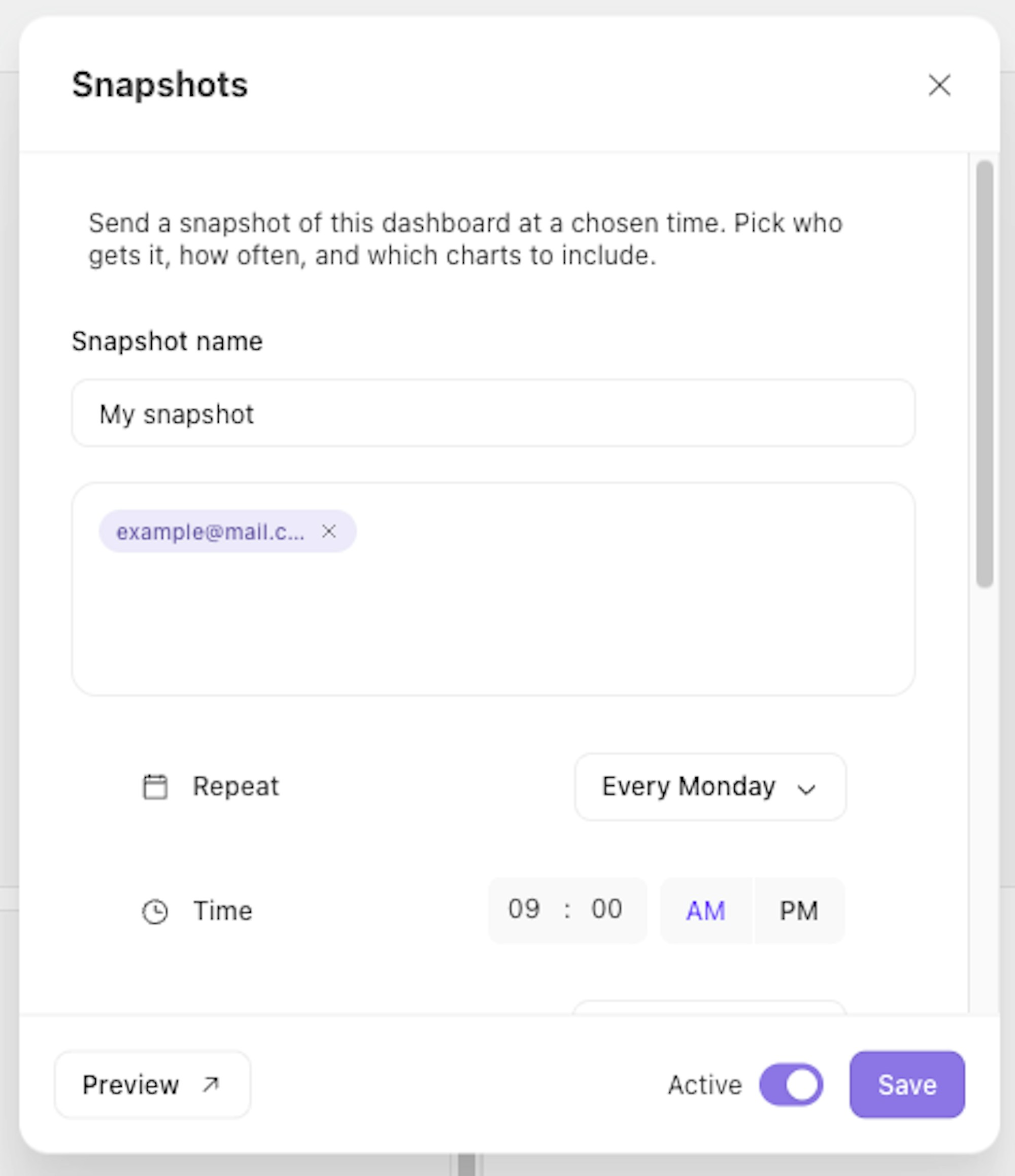Open the Every Monday repeat dropdown
This screenshot has height=1176, width=1015.
pyautogui.click(x=710, y=787)
